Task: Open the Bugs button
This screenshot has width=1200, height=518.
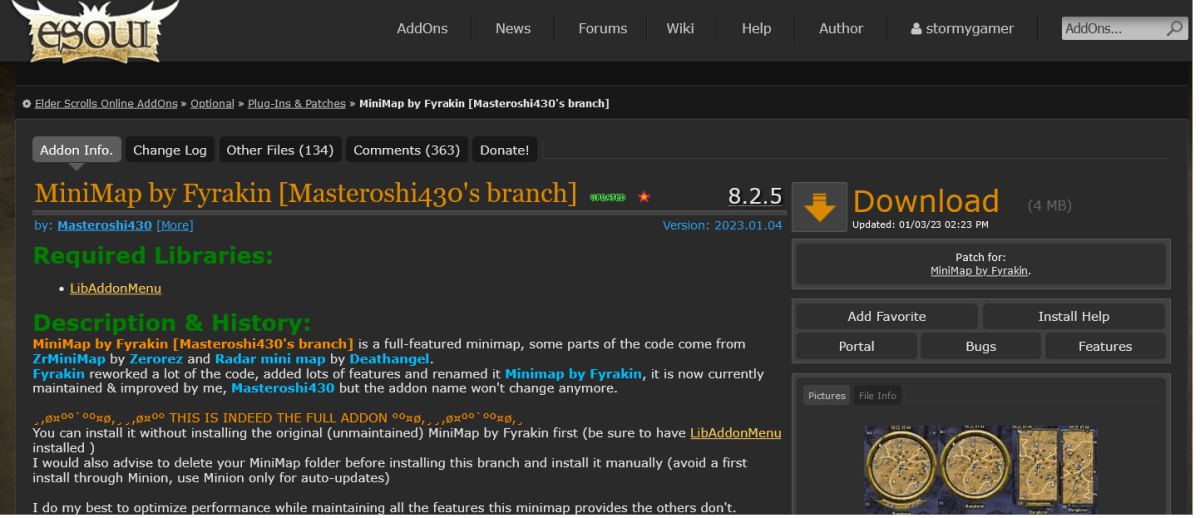Action: click(x=980, y=346)
